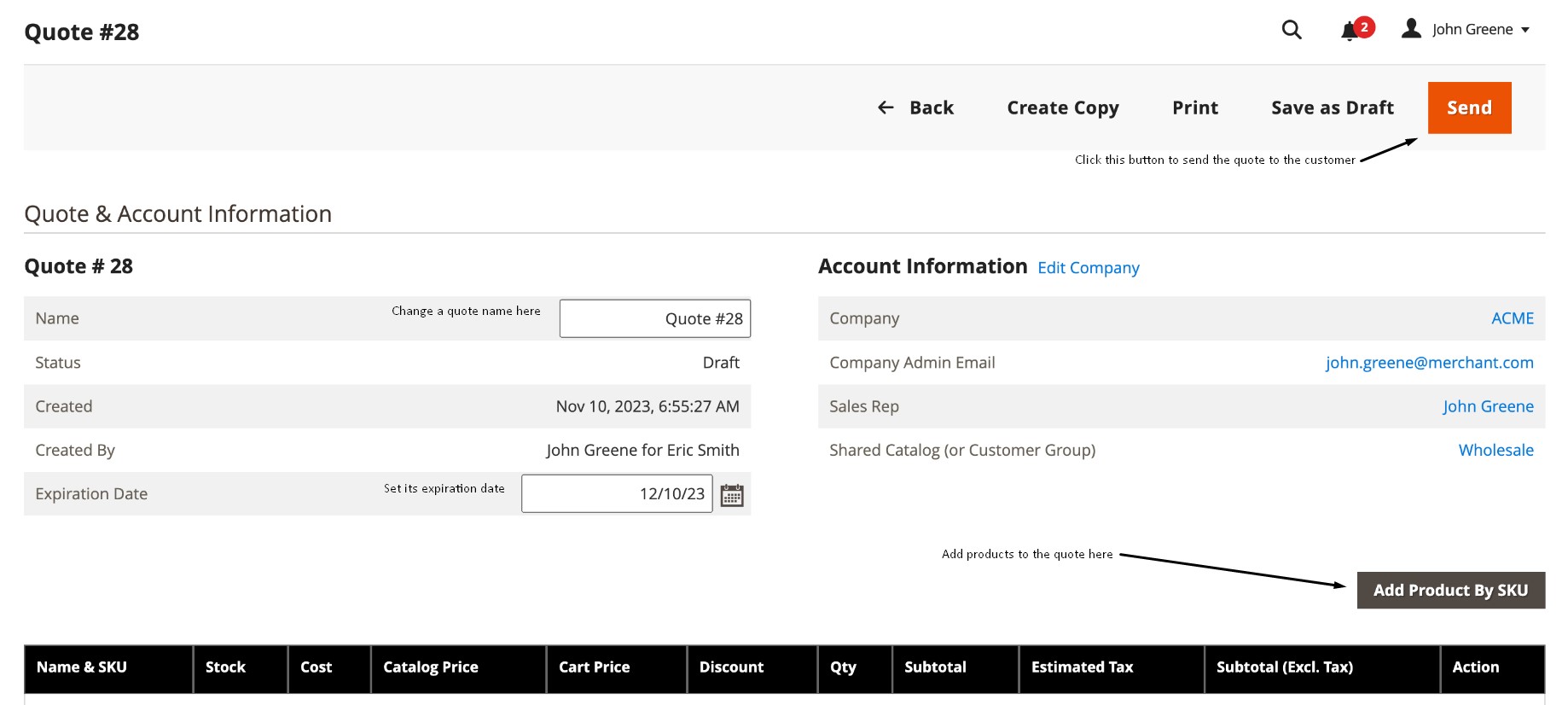The height and width of the screenshot is (705, 1568).
Task: Click the 'Quote # 28' section heading
Action: pyautogui.click(x=78, y=266)
